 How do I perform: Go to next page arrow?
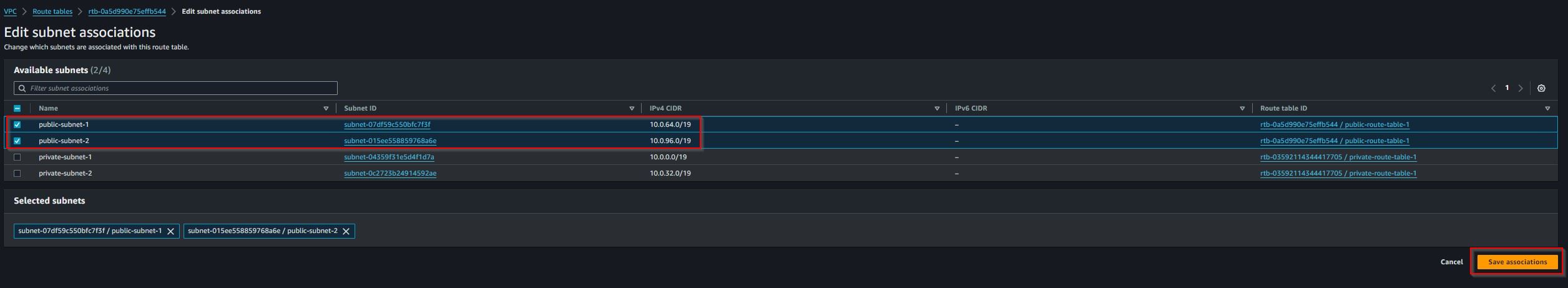(1521, 88)
